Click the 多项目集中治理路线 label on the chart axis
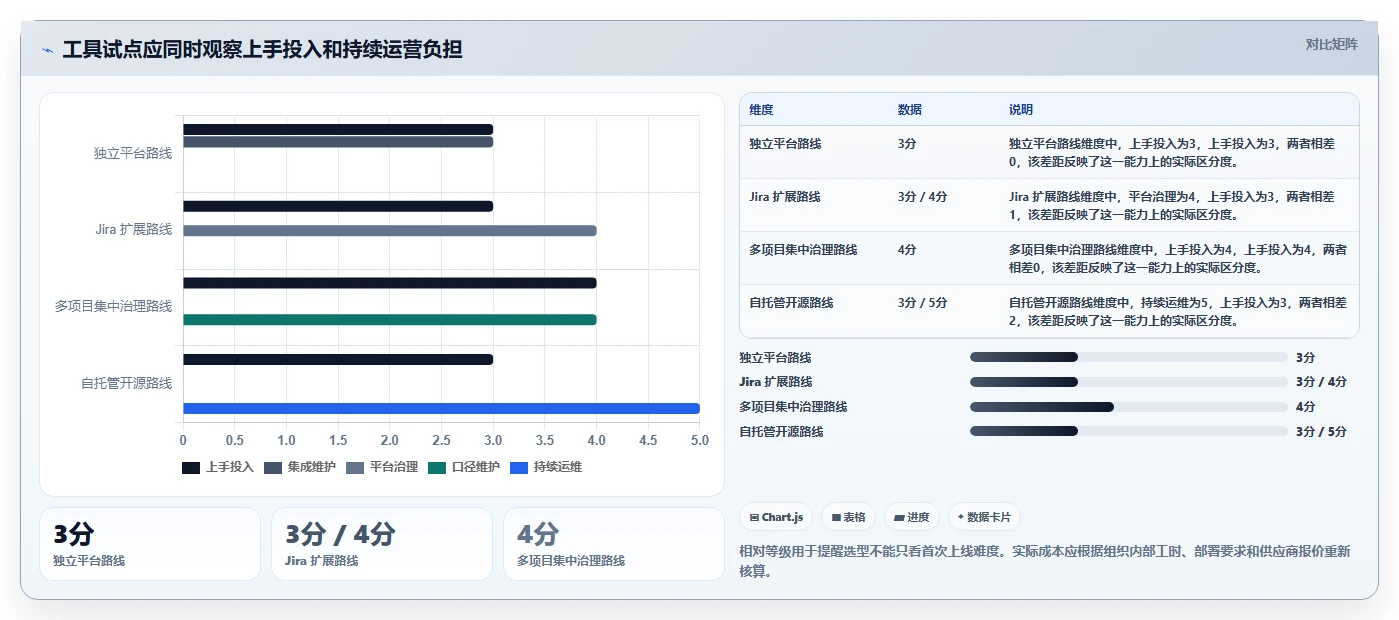The height and width of the screenshot is (620, 1399). tap(114, 306)
